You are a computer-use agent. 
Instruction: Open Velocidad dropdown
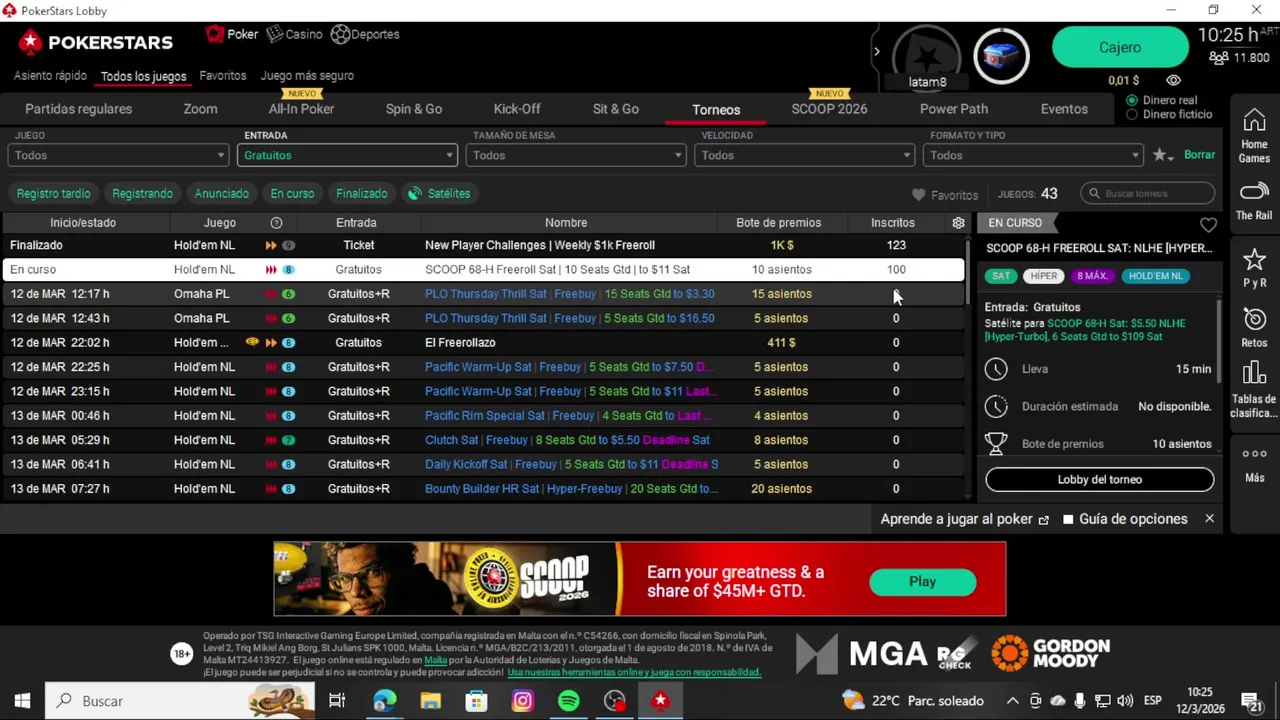point(805,155)
